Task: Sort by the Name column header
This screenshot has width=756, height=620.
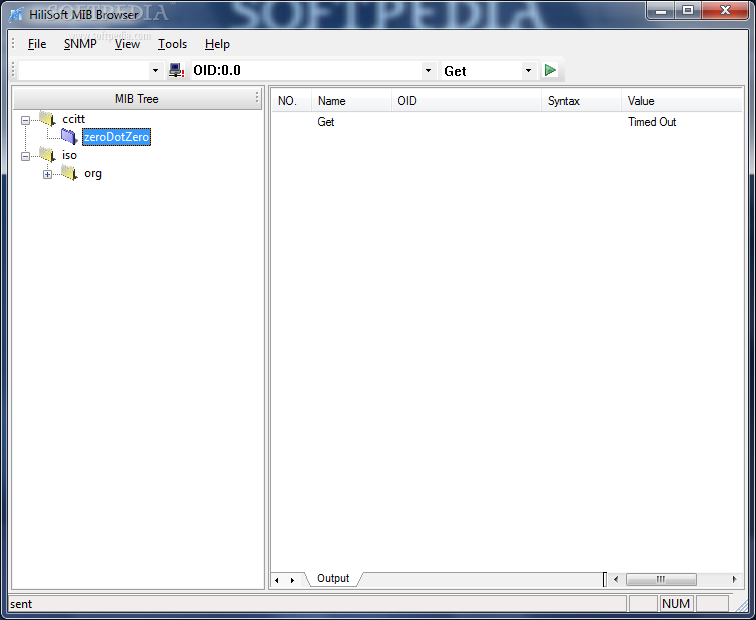Action: (x=351, y=101)
